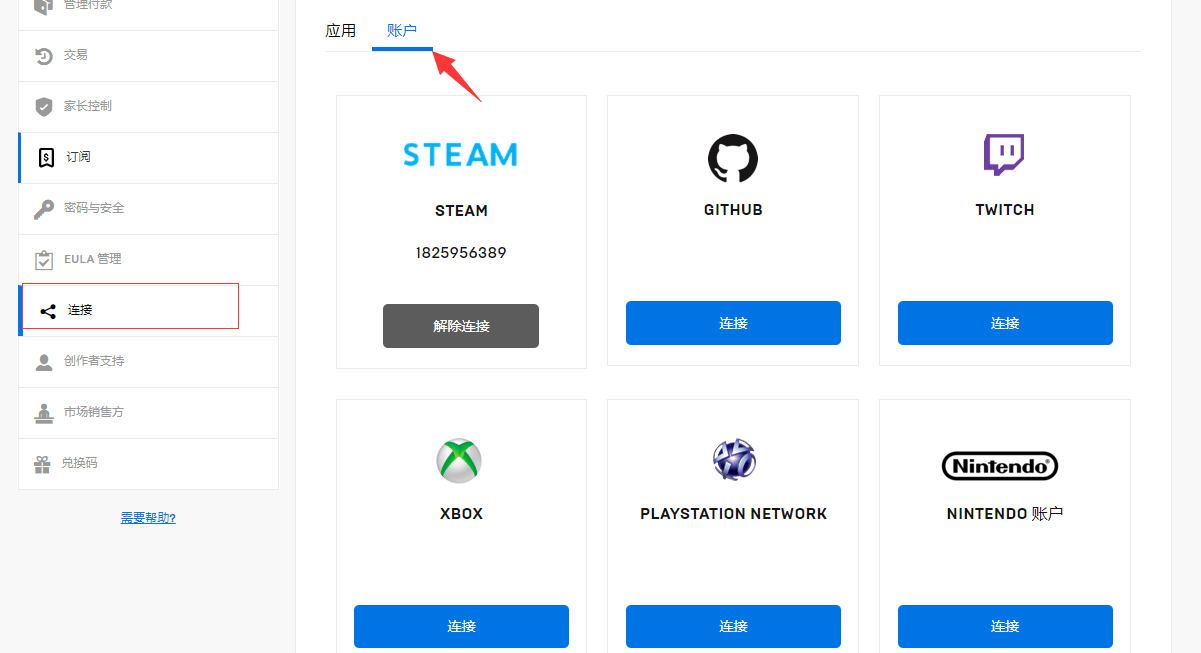
Task: Click the Nintendo logo
Action: click(1000, 466)
